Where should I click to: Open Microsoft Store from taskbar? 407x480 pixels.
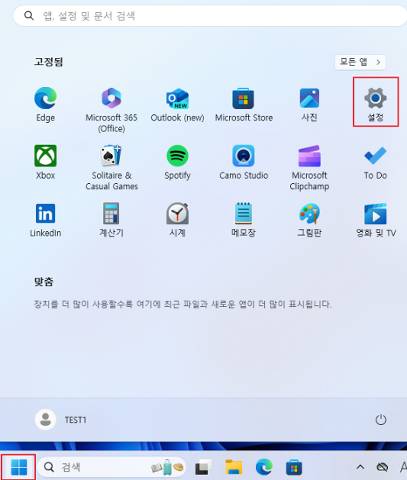pos(294,467)
